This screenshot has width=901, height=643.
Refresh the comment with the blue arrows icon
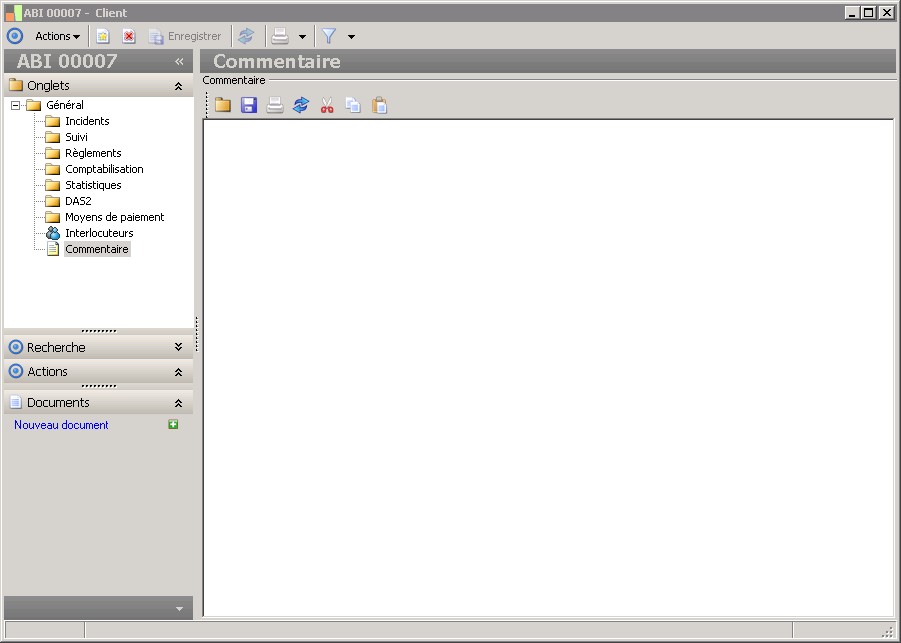pyautogui.click(x=301, y=105)
